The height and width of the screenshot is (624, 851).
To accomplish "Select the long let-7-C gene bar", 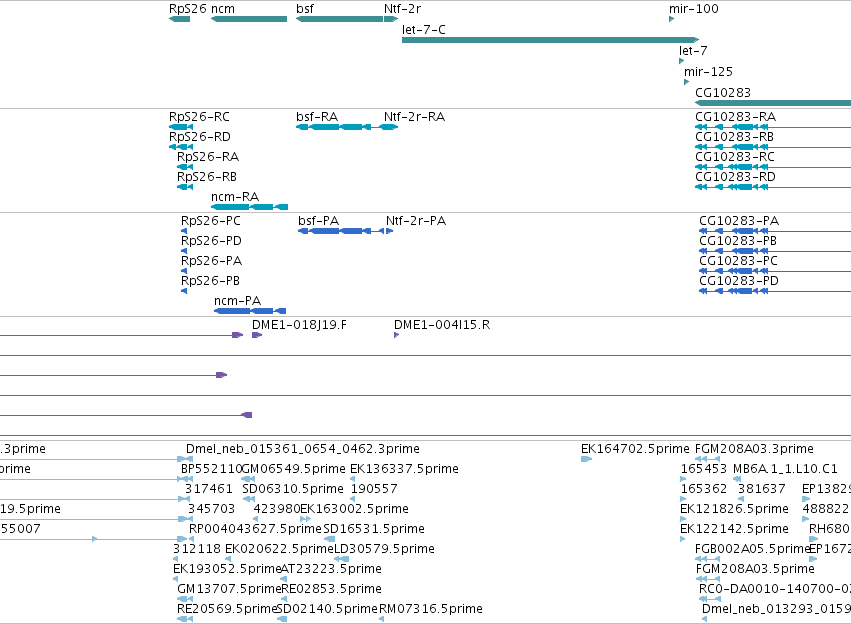I will point(550,40).
